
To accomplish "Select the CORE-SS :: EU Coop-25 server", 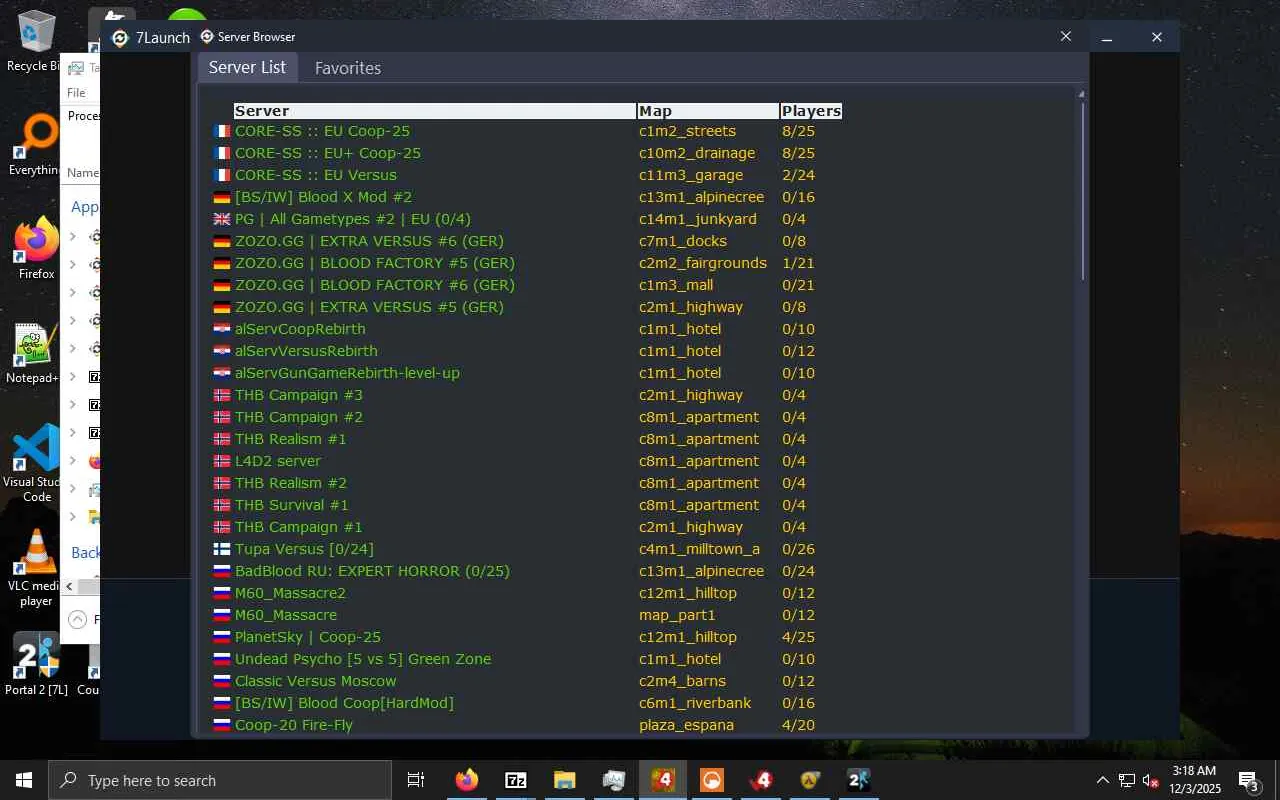I will pyautogui.click(x=322, y=131).
